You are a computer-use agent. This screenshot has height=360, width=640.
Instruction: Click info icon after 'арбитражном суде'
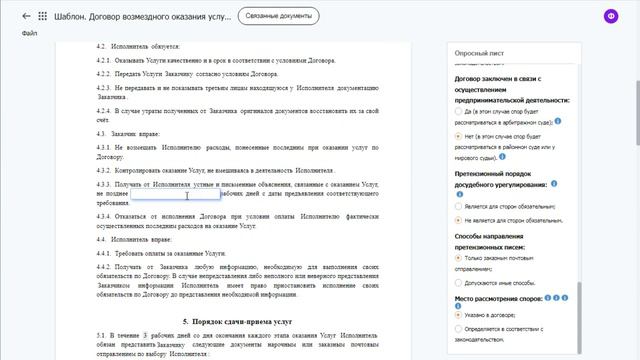point(558,121)
